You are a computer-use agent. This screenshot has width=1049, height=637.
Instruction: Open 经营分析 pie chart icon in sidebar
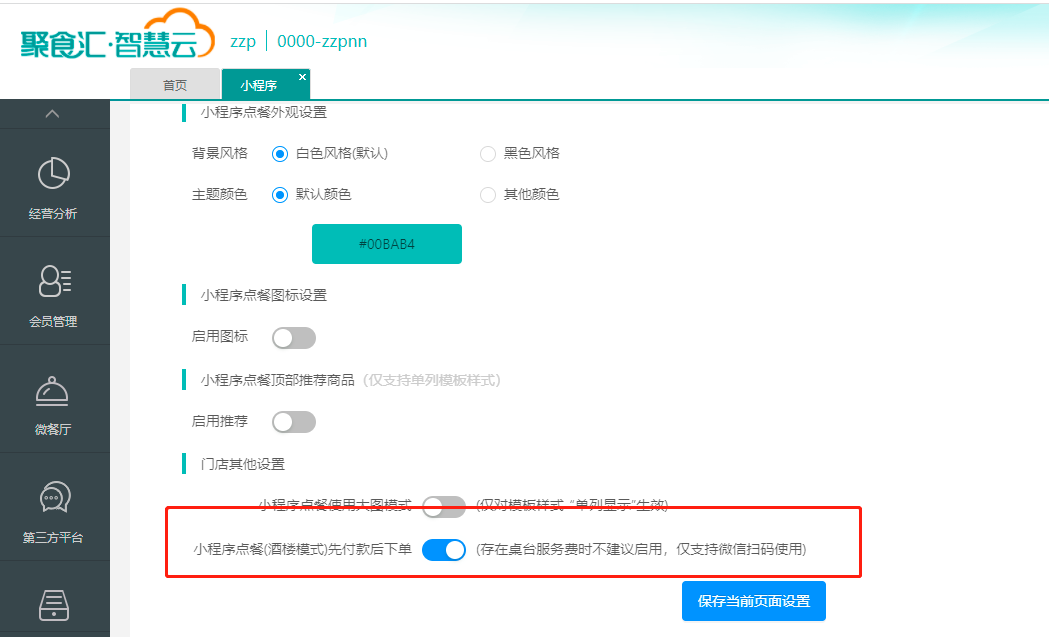(54, 174)
